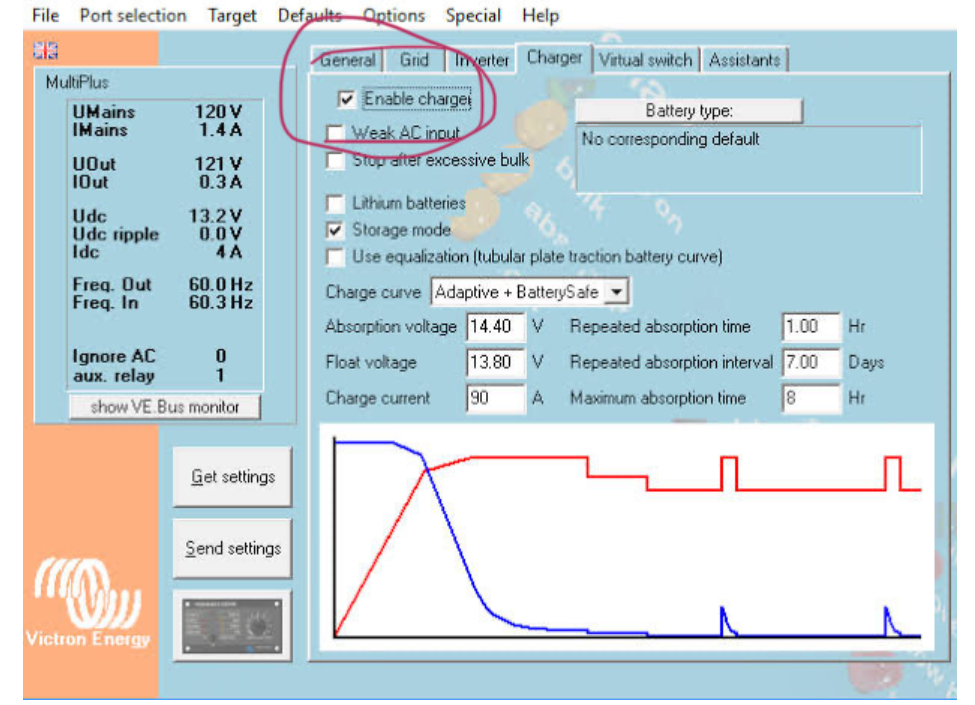This screenshot has width=975, height=705.
Task: Click the Get settings button
Action: click(x=233, y=477)
